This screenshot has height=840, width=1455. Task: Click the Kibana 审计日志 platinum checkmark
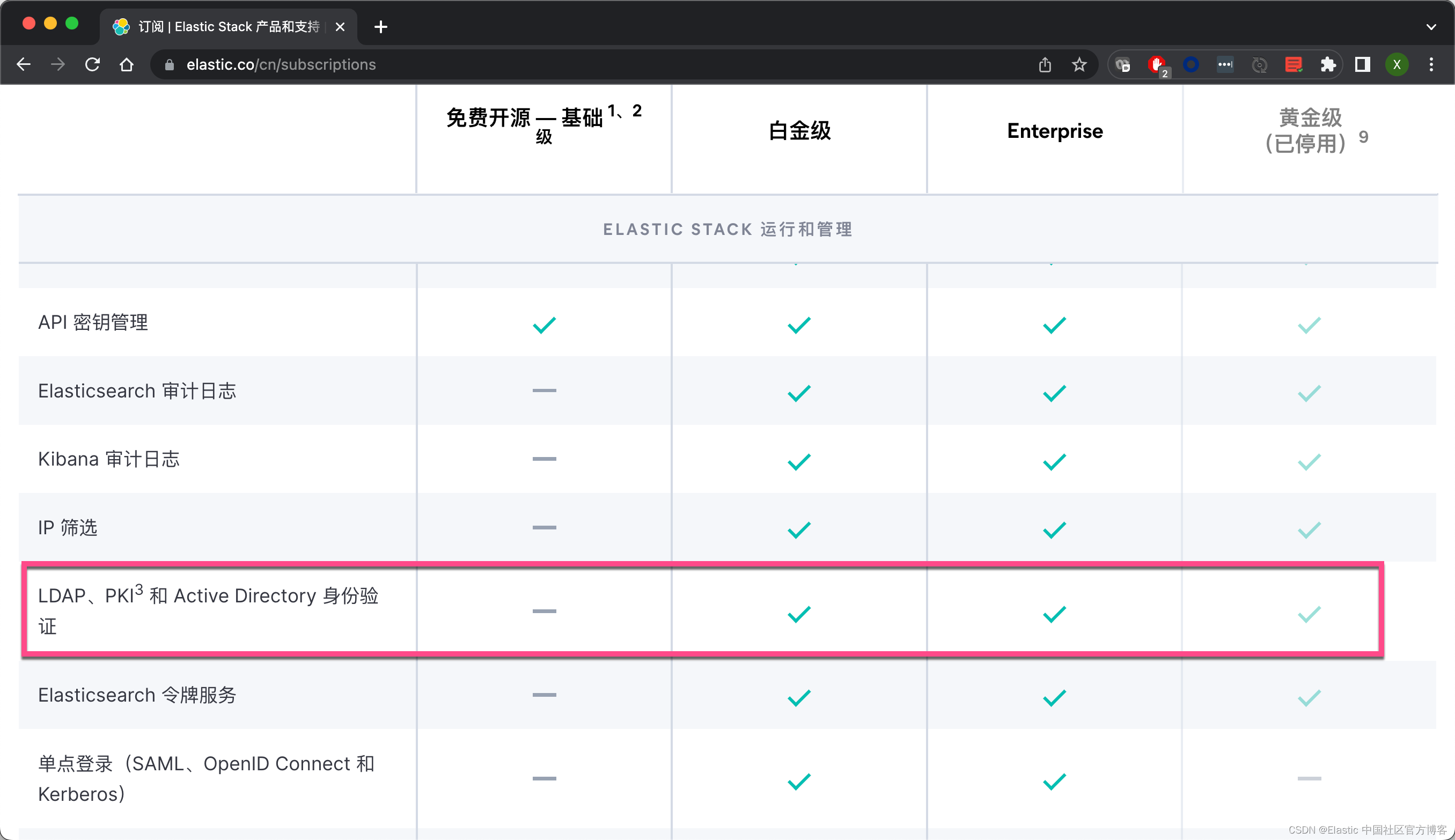799,461
